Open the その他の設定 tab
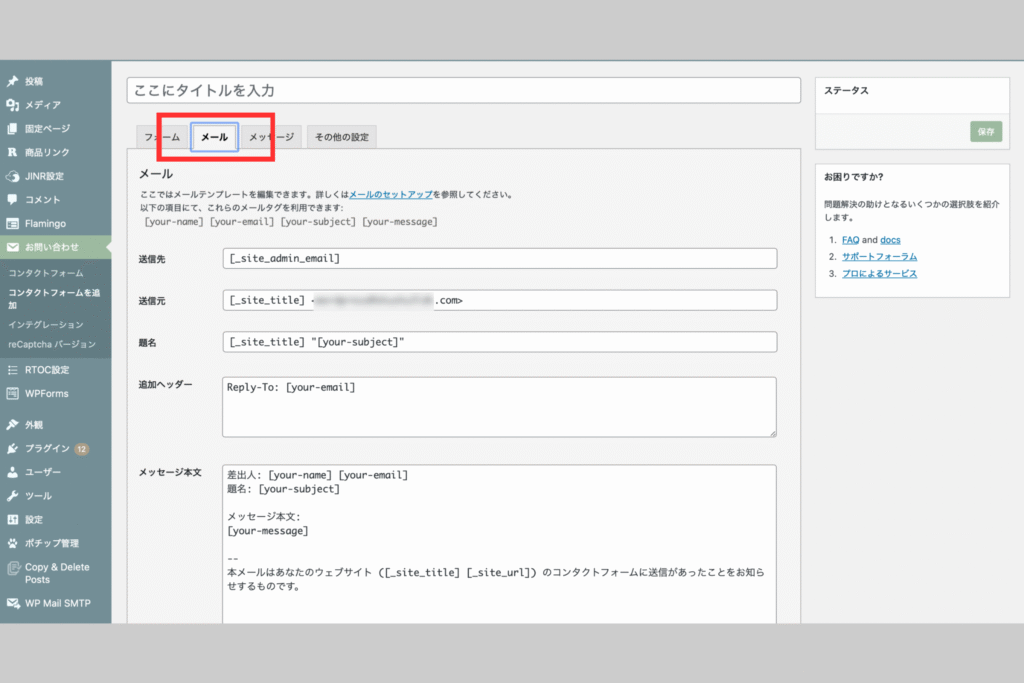Image resolution: width=1024 pixels, height=683 pixels. coord(341,137)
